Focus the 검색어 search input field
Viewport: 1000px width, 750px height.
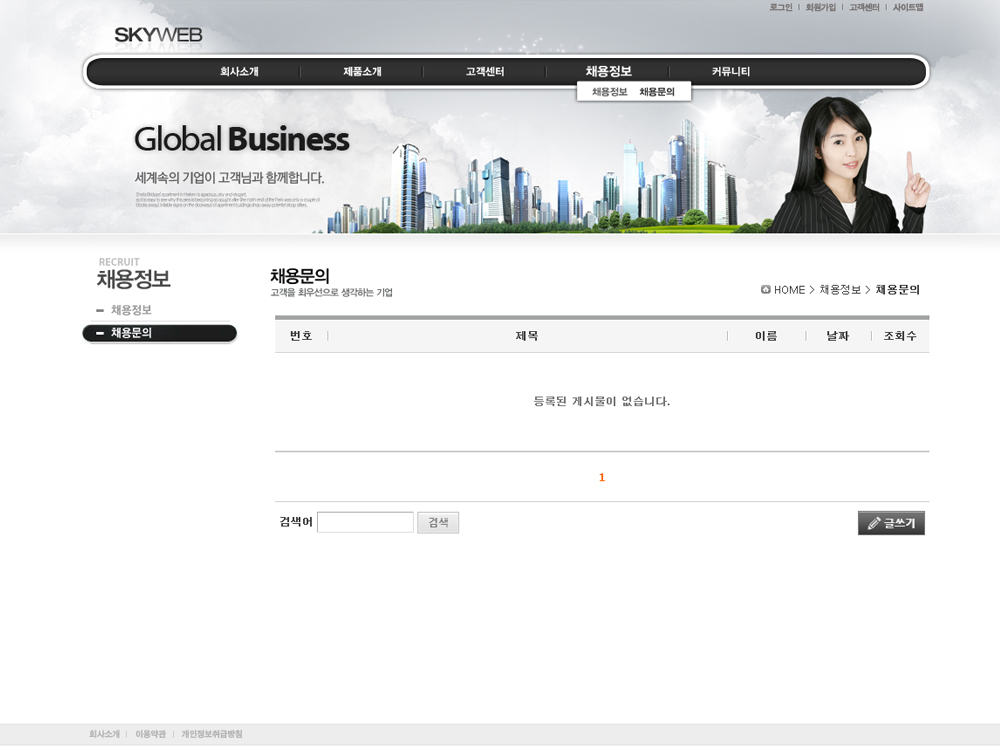point(365,522)
